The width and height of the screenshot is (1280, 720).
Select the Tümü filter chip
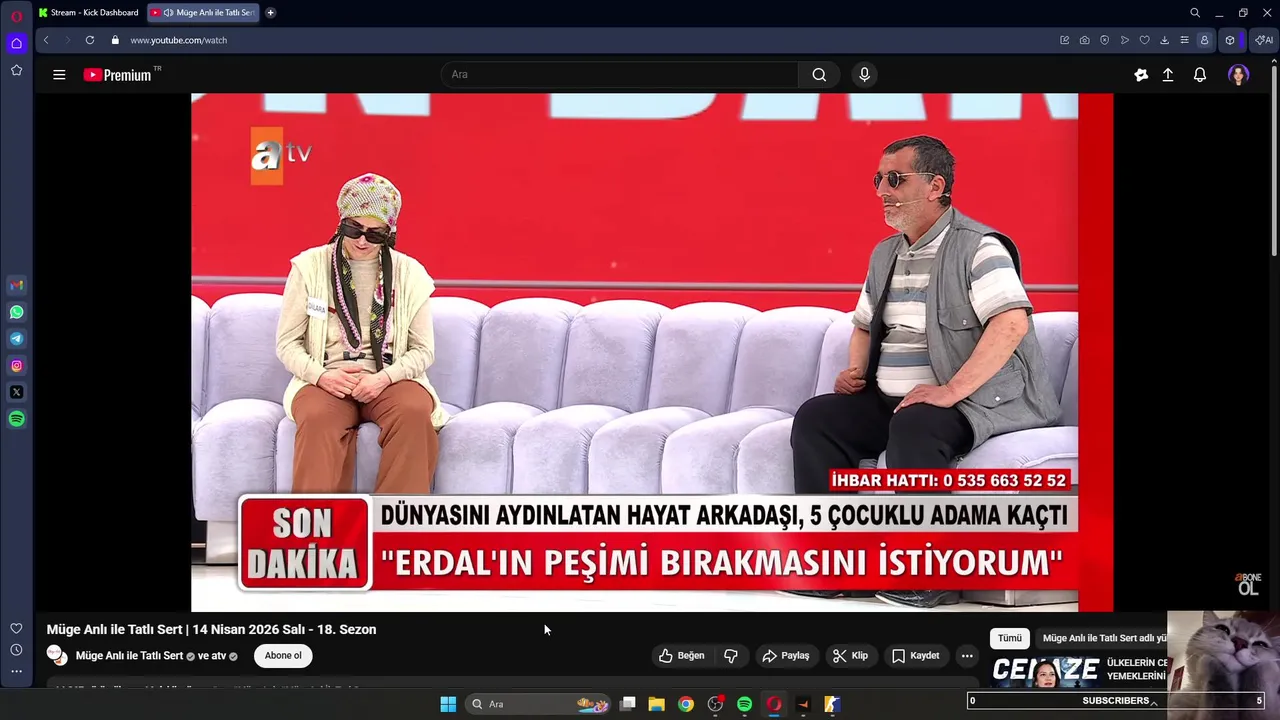click(x=1010, y=638)
